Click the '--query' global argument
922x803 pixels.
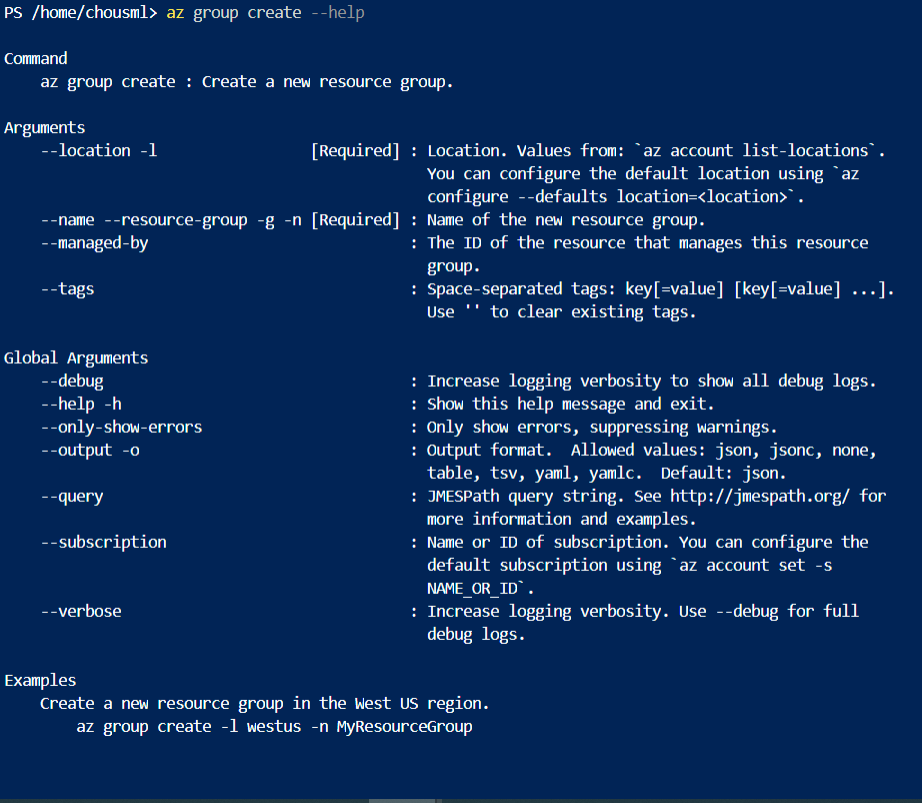click(72, 496)
